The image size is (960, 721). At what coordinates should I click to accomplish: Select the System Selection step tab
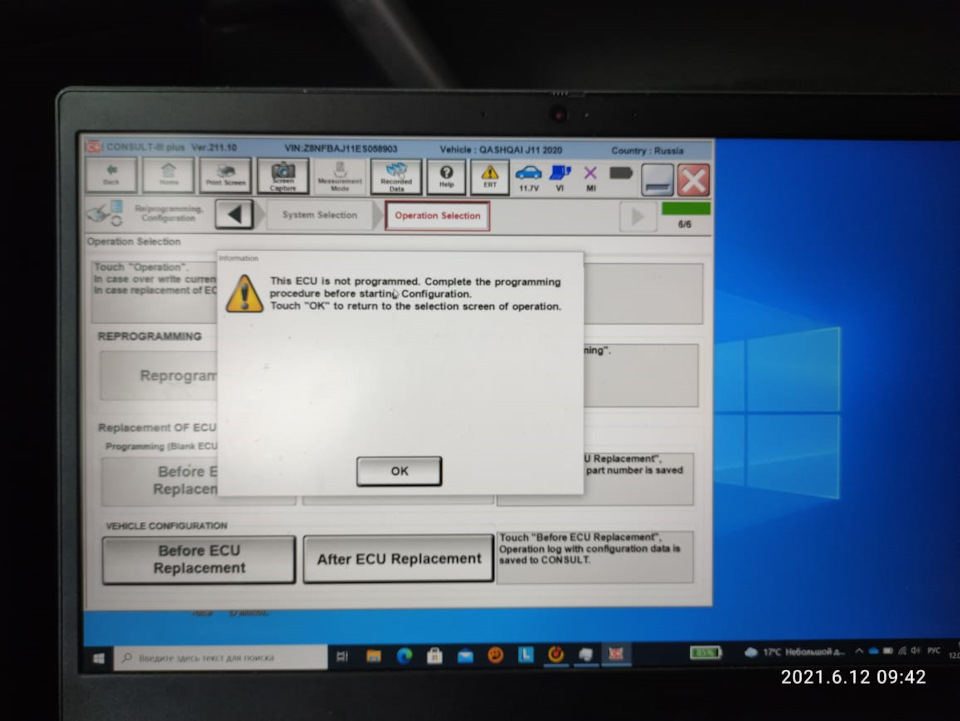click(320, 215)
